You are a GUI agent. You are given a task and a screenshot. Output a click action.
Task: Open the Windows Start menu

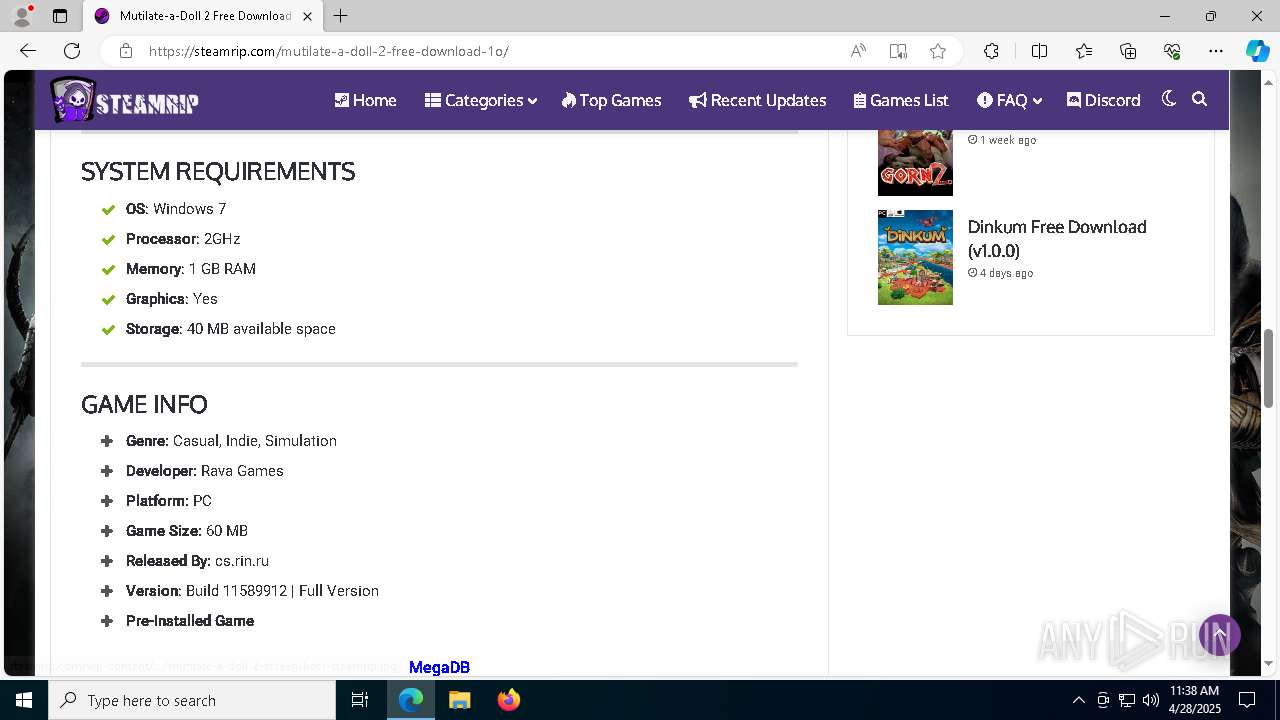coord(24,700)
